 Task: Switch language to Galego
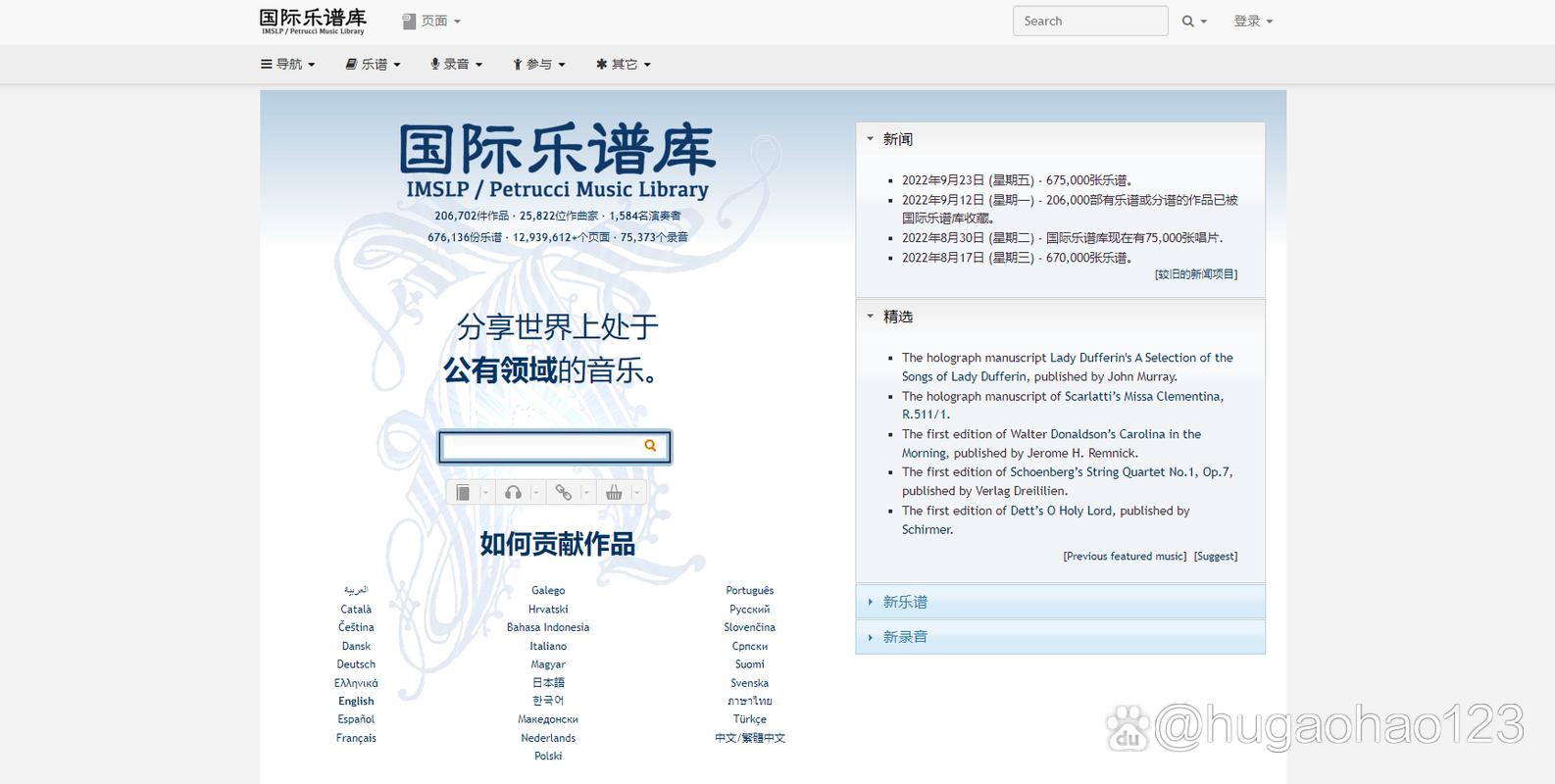coord(548,591)
